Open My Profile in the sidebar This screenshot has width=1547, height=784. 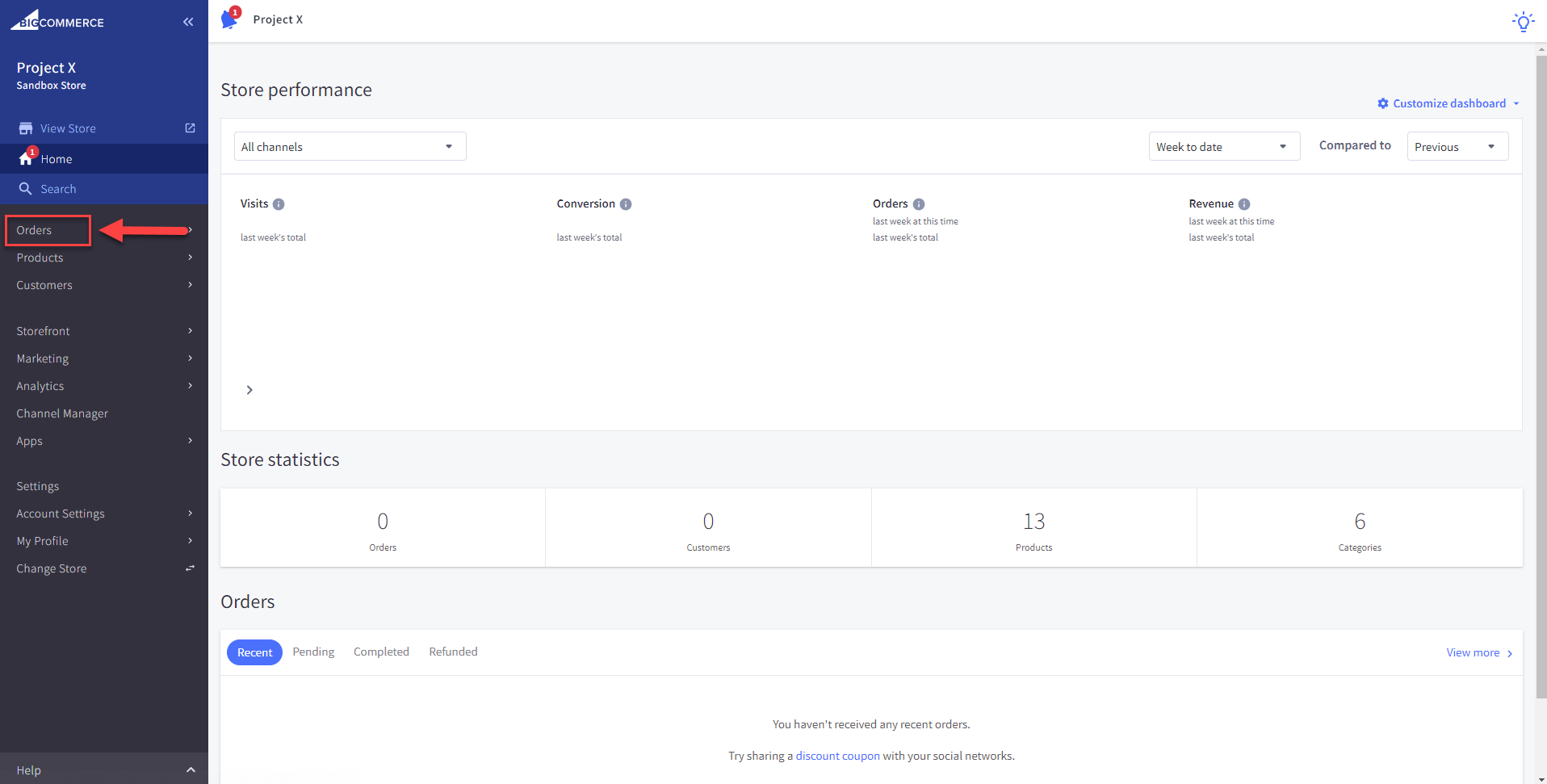pyautogui.click(x=42, y=541)
